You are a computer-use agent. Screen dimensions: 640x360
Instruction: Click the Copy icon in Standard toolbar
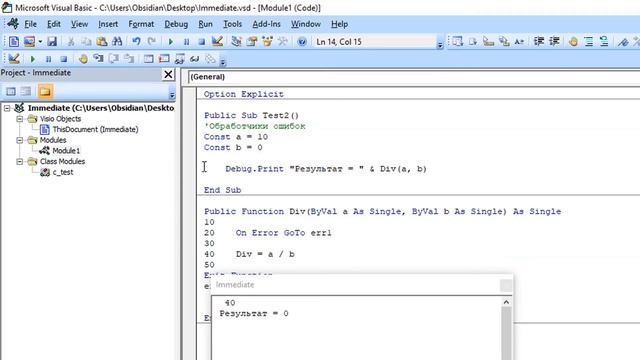click(x=86, y=42)
